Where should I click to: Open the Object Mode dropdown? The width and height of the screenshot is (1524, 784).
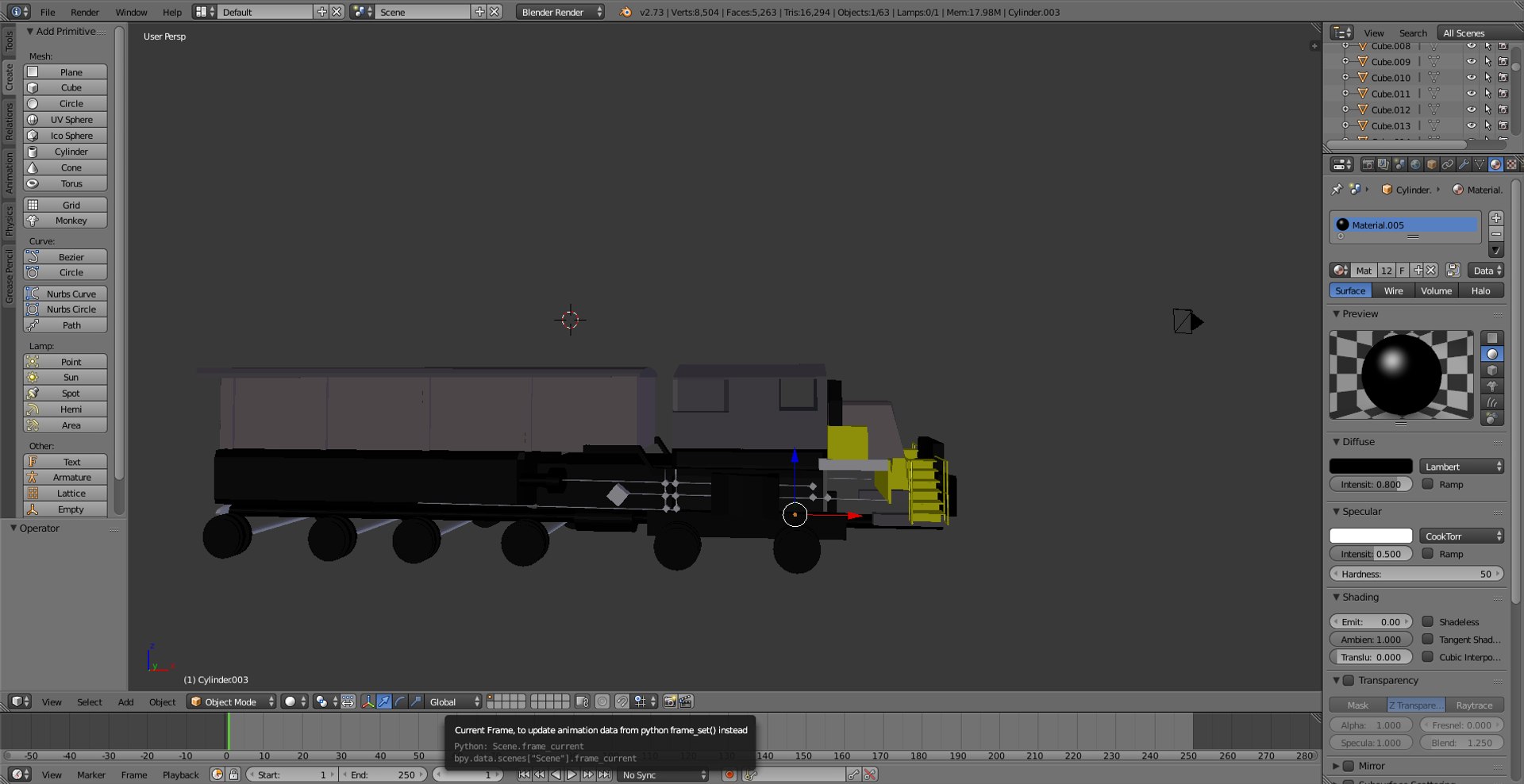(232, 701)
